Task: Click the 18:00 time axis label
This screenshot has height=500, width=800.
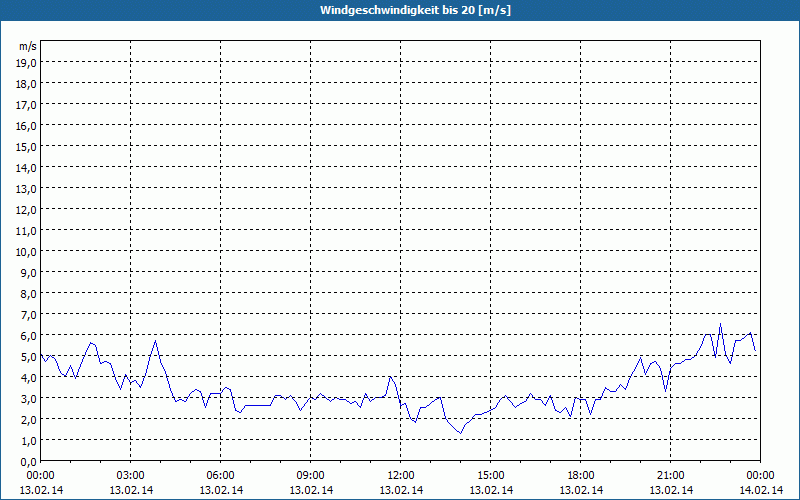Action: pos(581,476)
